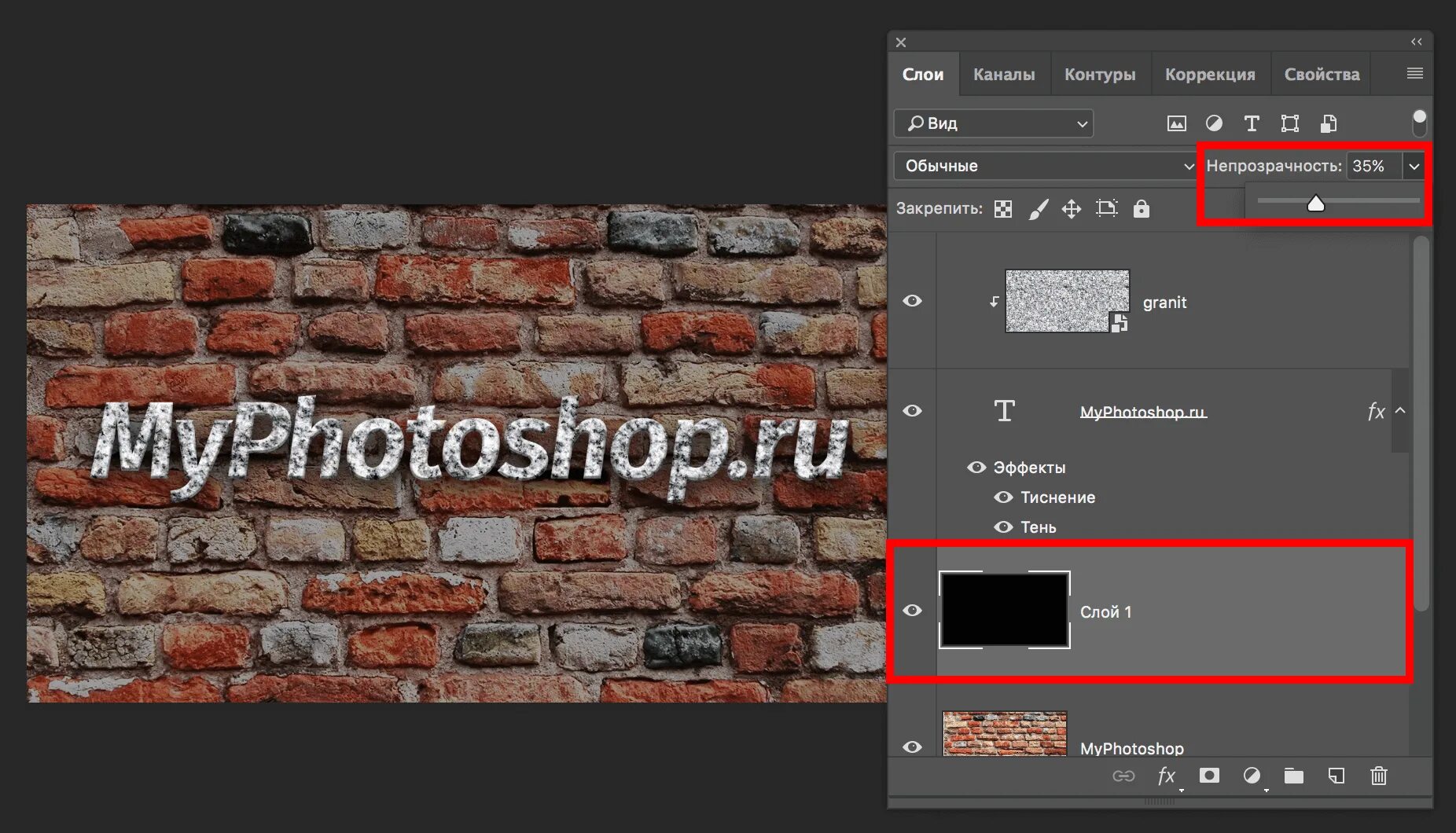Open the Layers panel hamburger menu

1414,73
